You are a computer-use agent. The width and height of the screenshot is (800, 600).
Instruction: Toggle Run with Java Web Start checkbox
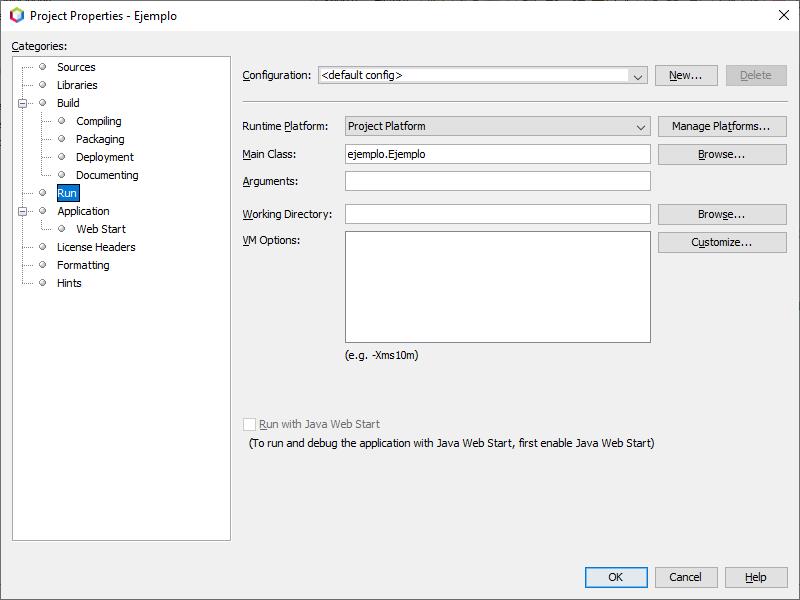pyautogui.click(x=249, y=424)
